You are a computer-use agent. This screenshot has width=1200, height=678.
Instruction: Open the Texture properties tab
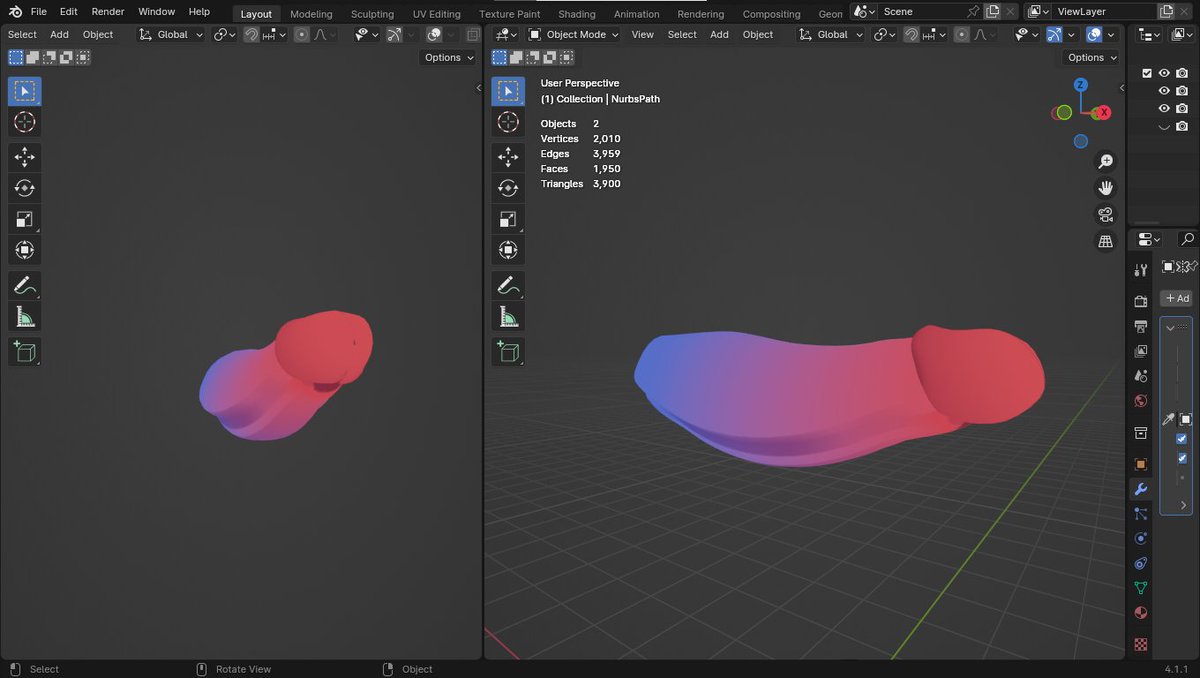(x=1141, y=644)
